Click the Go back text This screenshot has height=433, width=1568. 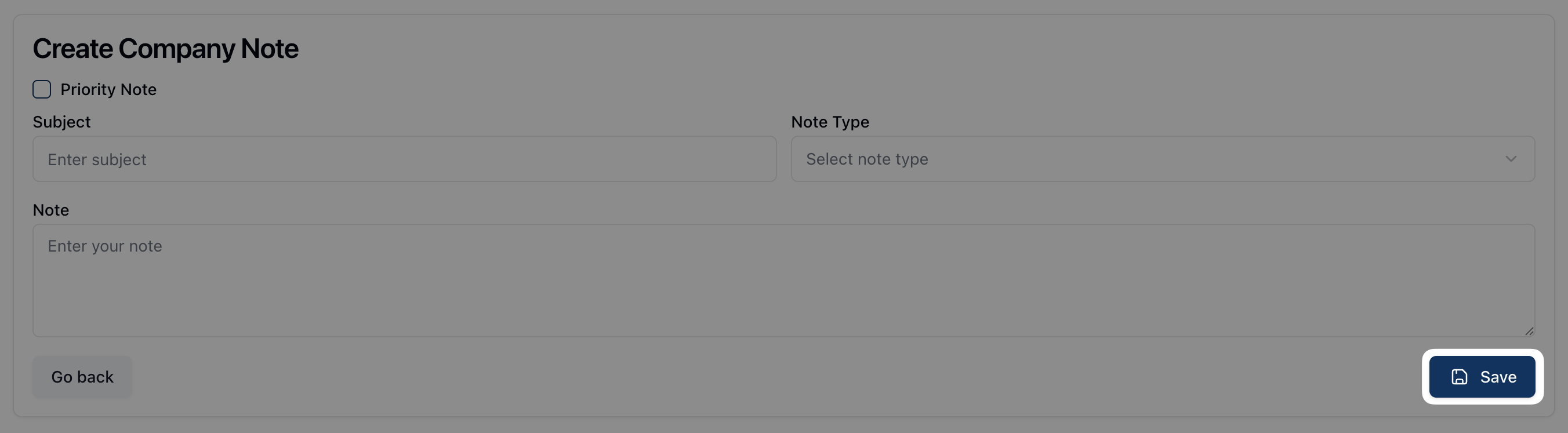coord(82,377)
